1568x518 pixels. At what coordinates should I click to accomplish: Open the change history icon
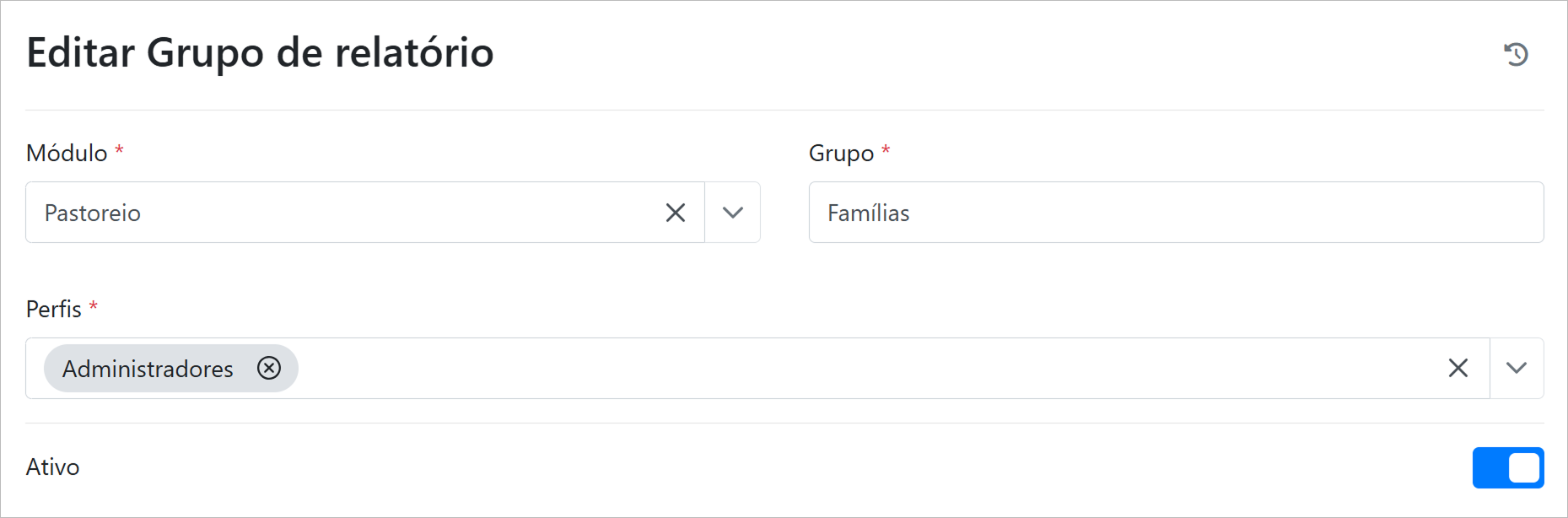pyautogui.click(x=1516, y=54)
